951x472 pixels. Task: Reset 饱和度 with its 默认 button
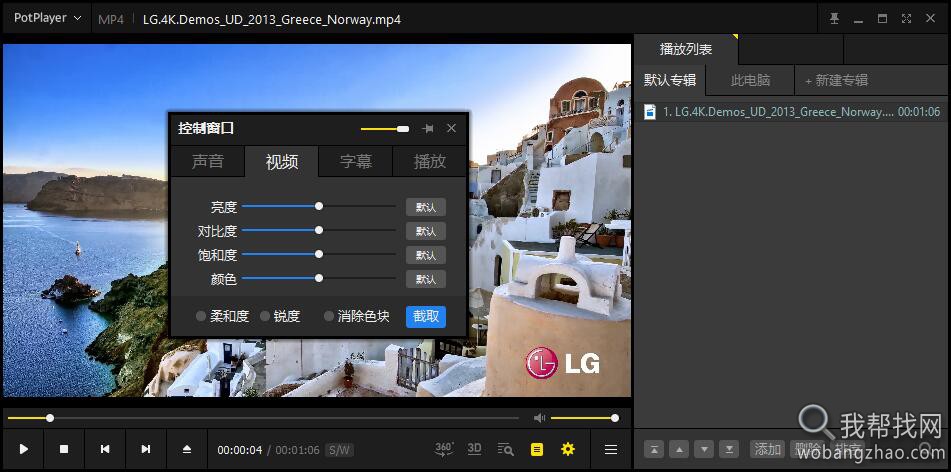click(426, 255)
